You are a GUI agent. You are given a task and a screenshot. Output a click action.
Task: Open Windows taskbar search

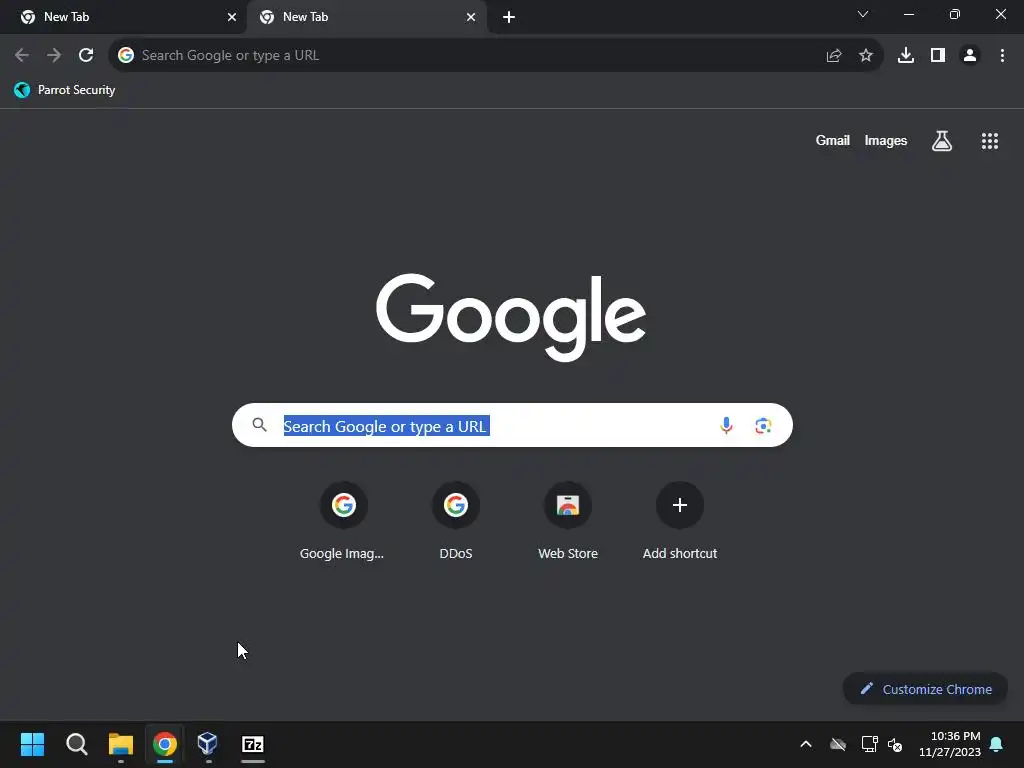76,744
